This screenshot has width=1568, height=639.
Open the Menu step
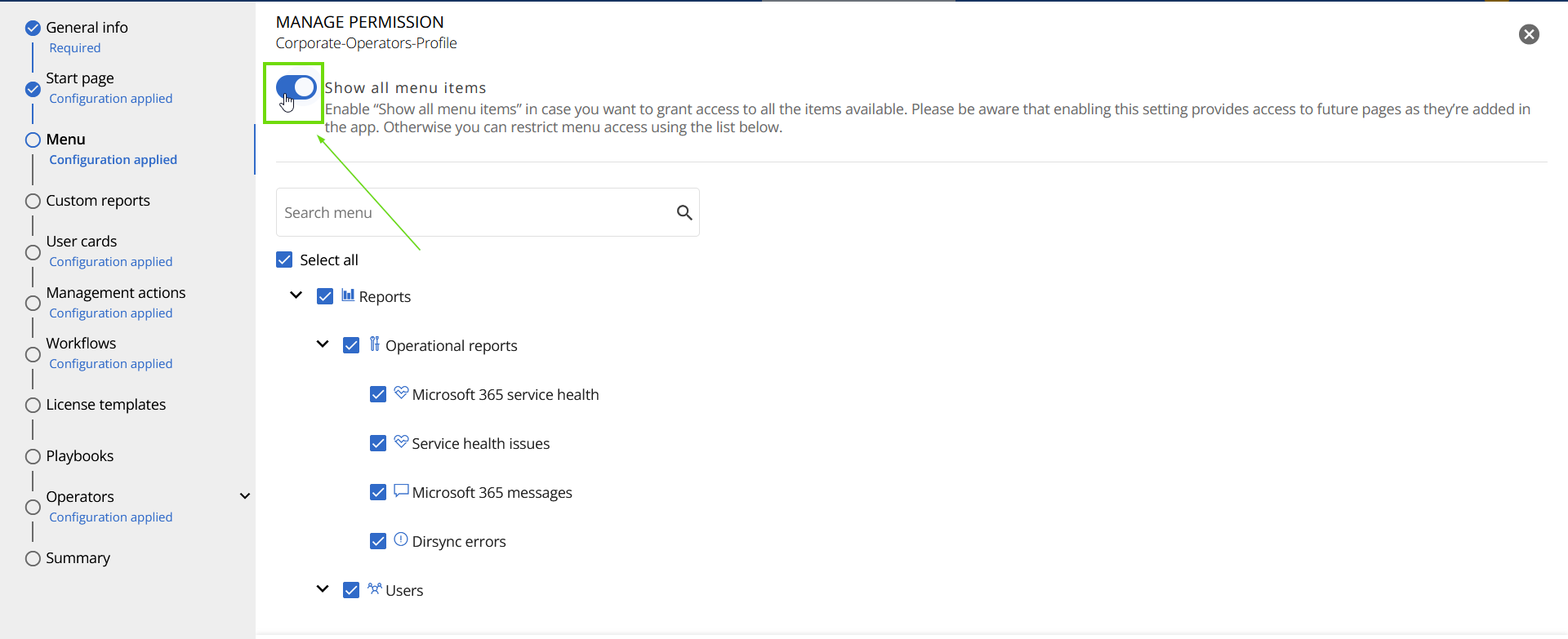tap(65, 140)
